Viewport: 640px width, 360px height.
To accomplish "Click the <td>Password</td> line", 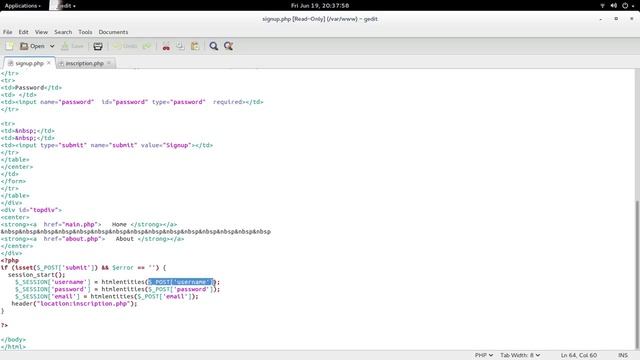I will coord(31,87).
